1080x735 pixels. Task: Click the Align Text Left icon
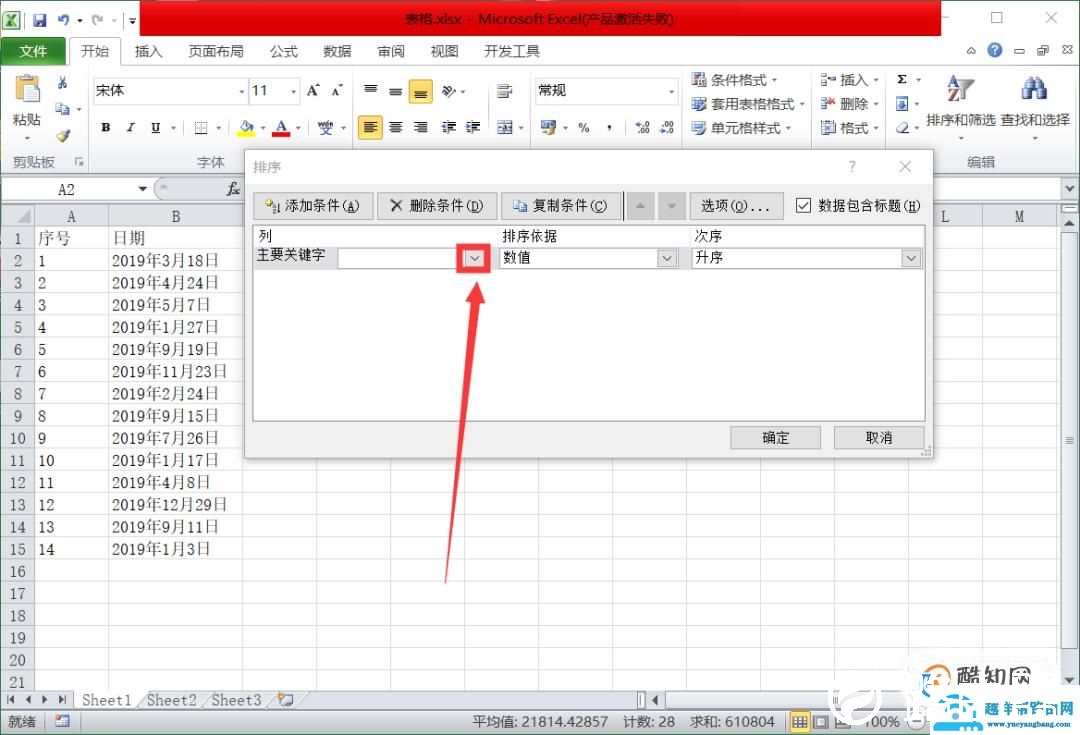coord(370,127)
